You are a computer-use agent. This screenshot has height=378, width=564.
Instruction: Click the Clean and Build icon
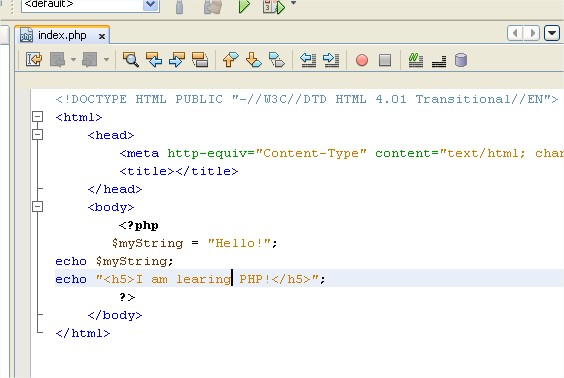(213, 6)
